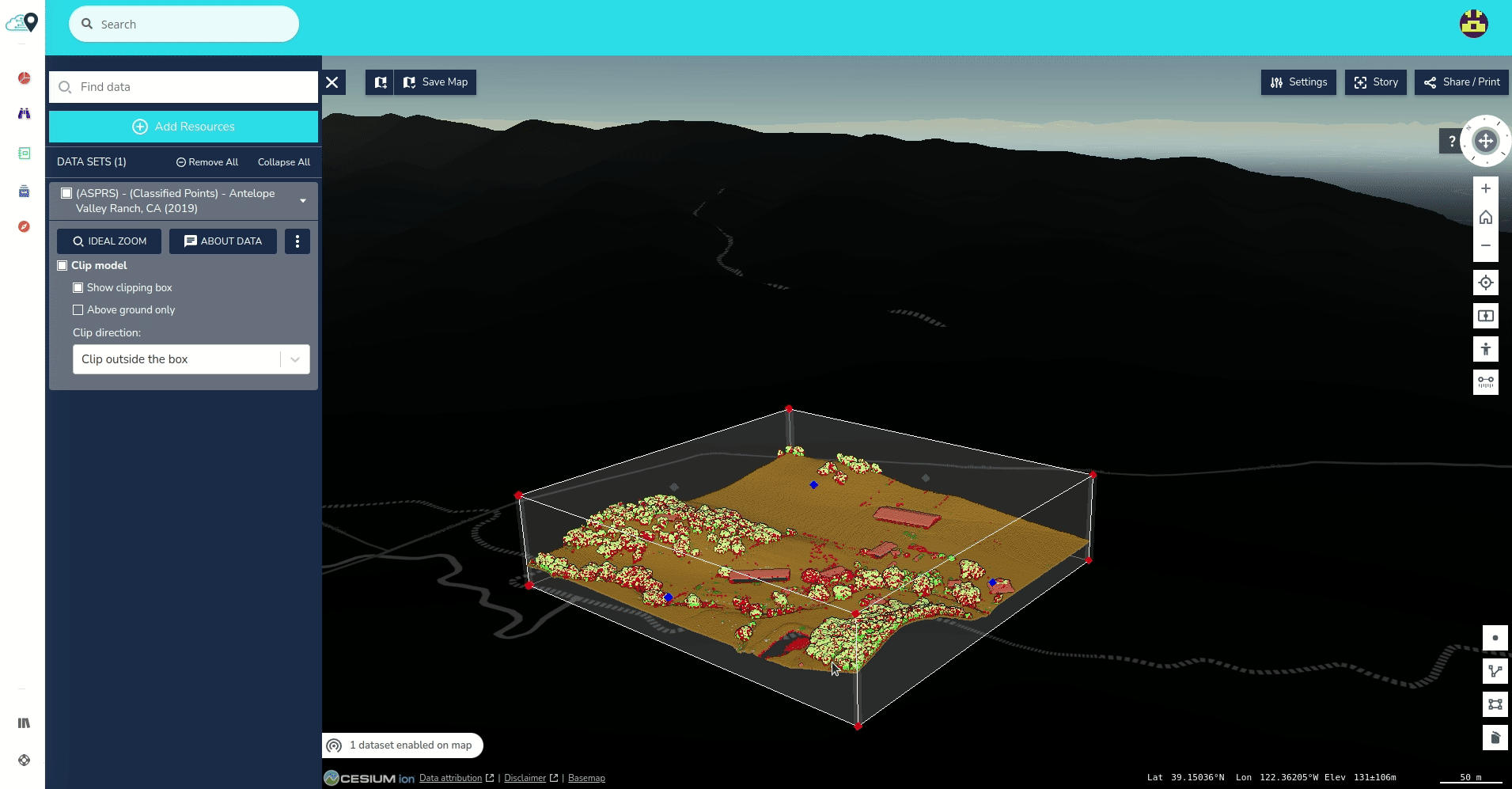Select the rectangle drawing tool

[x=1495, y=704]
